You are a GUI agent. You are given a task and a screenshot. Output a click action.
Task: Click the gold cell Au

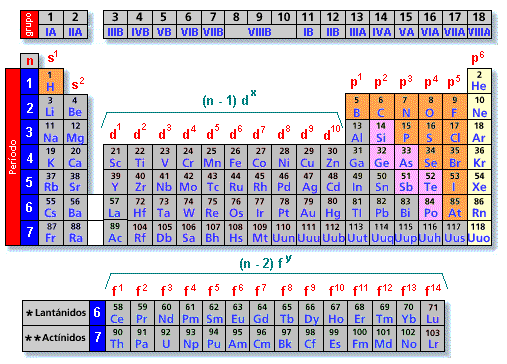coord(308,207)
